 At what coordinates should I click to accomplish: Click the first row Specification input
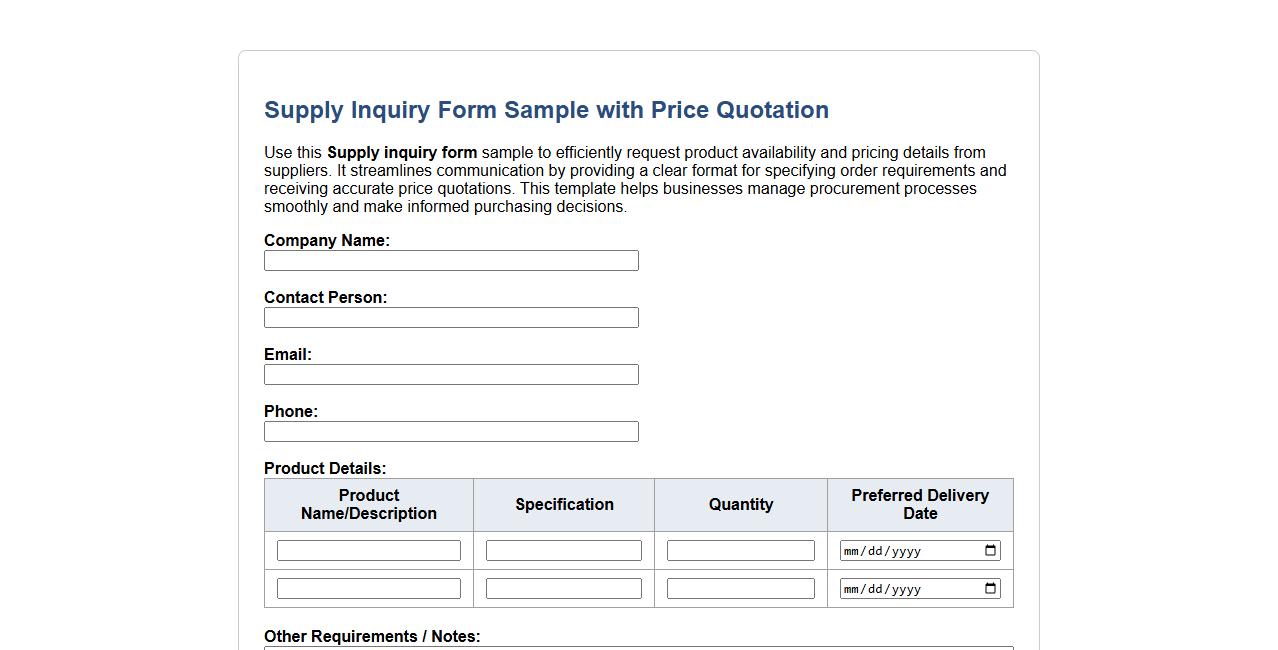[563, 549]
